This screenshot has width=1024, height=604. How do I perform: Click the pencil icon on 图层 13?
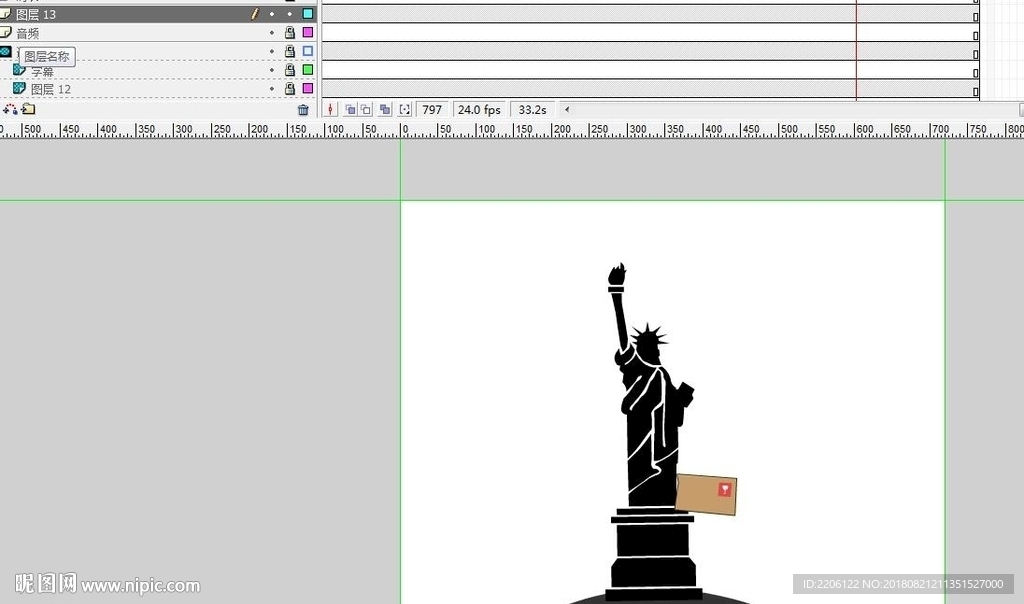pyautogui.click(x=255, y=14)
